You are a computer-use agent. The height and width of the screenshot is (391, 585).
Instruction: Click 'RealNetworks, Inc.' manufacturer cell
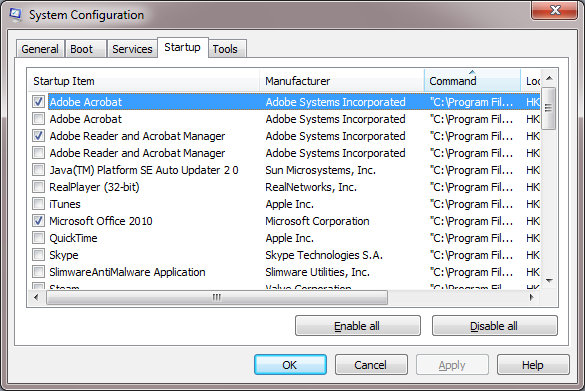(311, 187)
